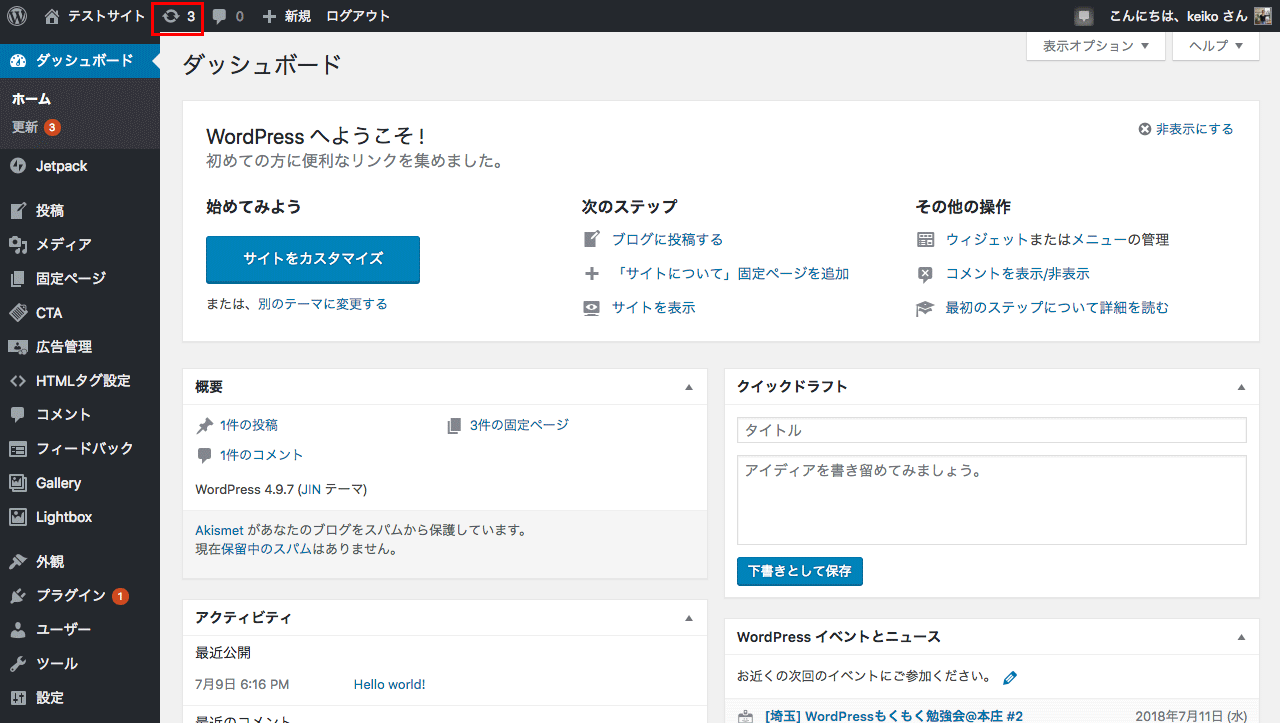Click 別のテーマに変更する link
Viewport: 1280px width, 723px height.
pyautogui.click(x=322, y=304)
